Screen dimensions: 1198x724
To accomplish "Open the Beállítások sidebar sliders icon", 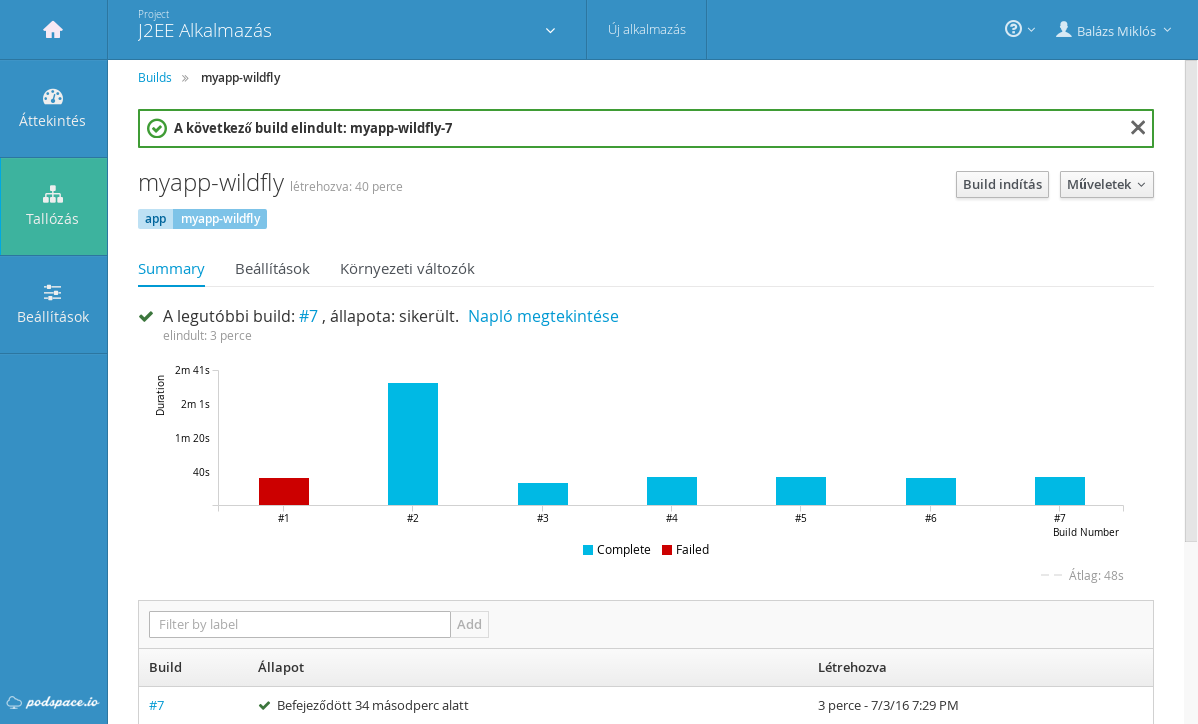I will pyautogui.click(x=53, y=293).
